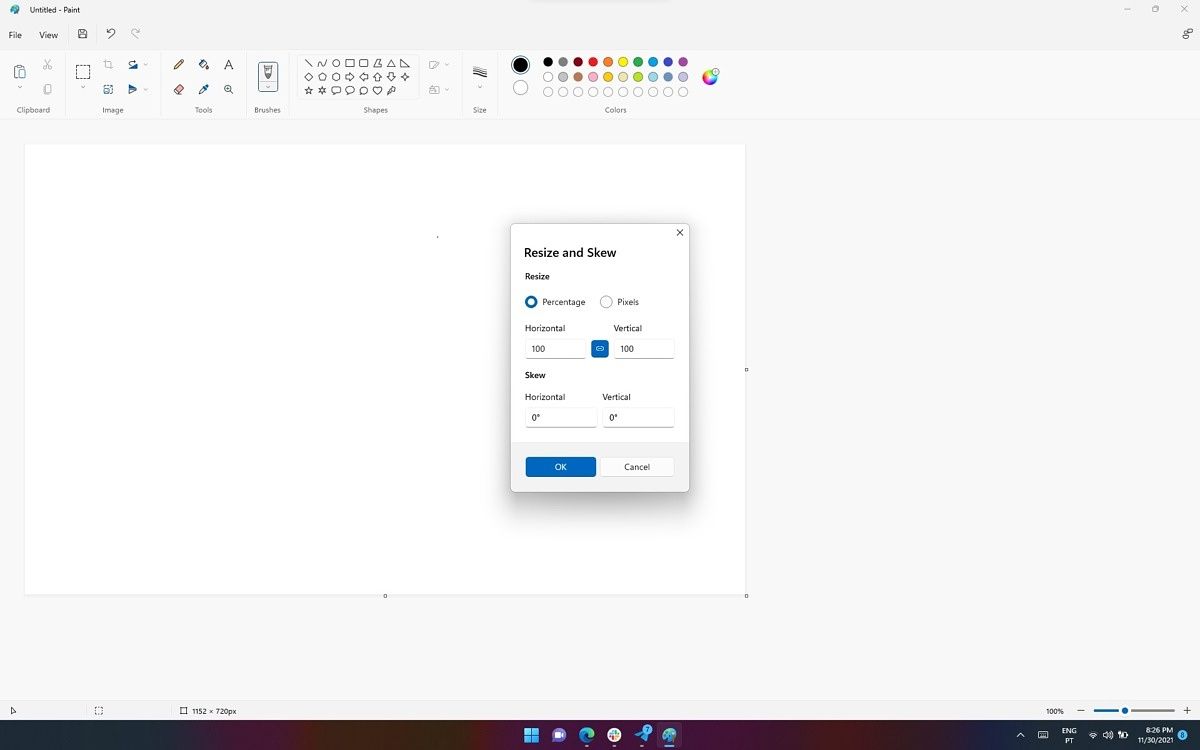Select the Fill with color tool
Image resolution: width=1200 pixels, height=750 pixels.
pyautogui.click(x=203, y=64)
